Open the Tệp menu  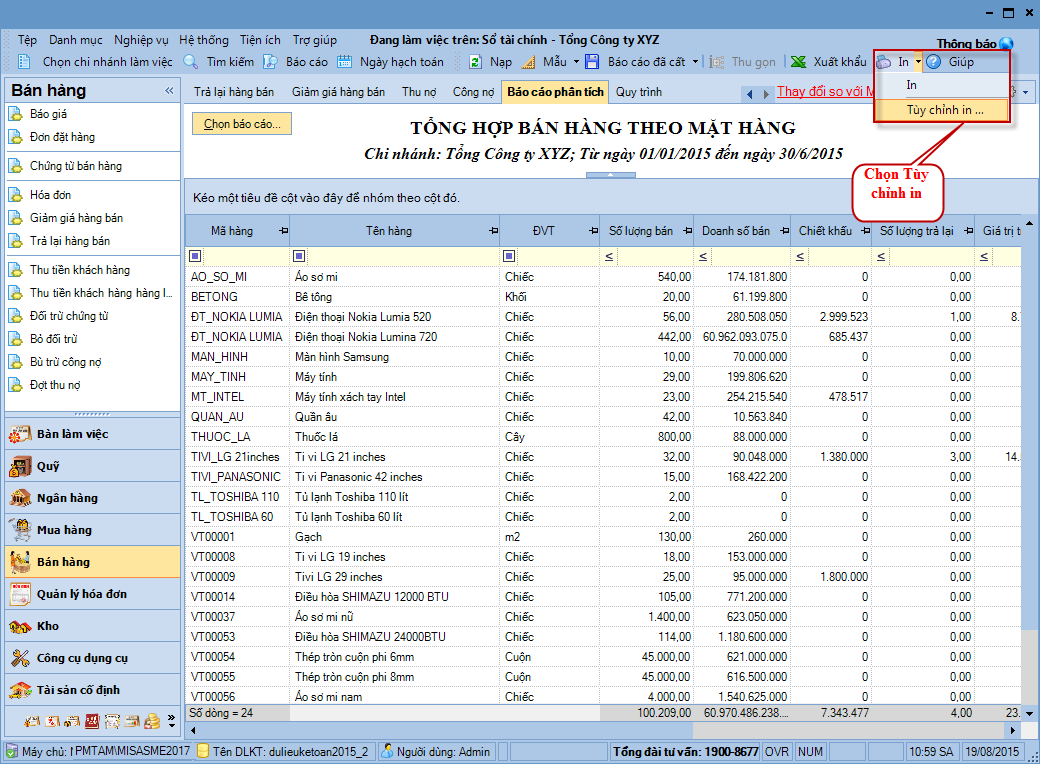27,40
